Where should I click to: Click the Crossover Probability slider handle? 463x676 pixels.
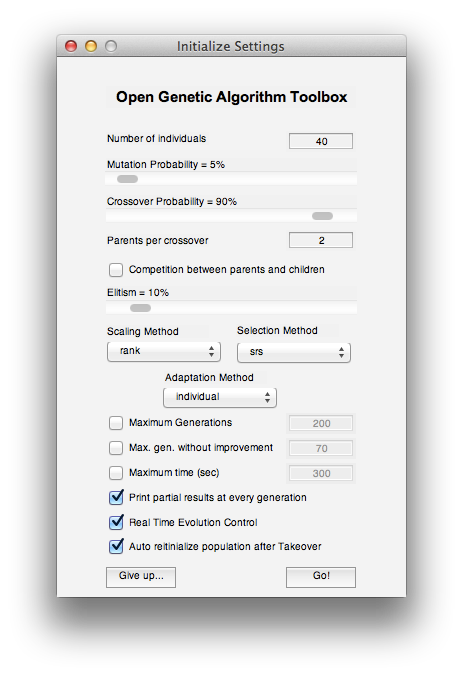click(x=322, y=216)
